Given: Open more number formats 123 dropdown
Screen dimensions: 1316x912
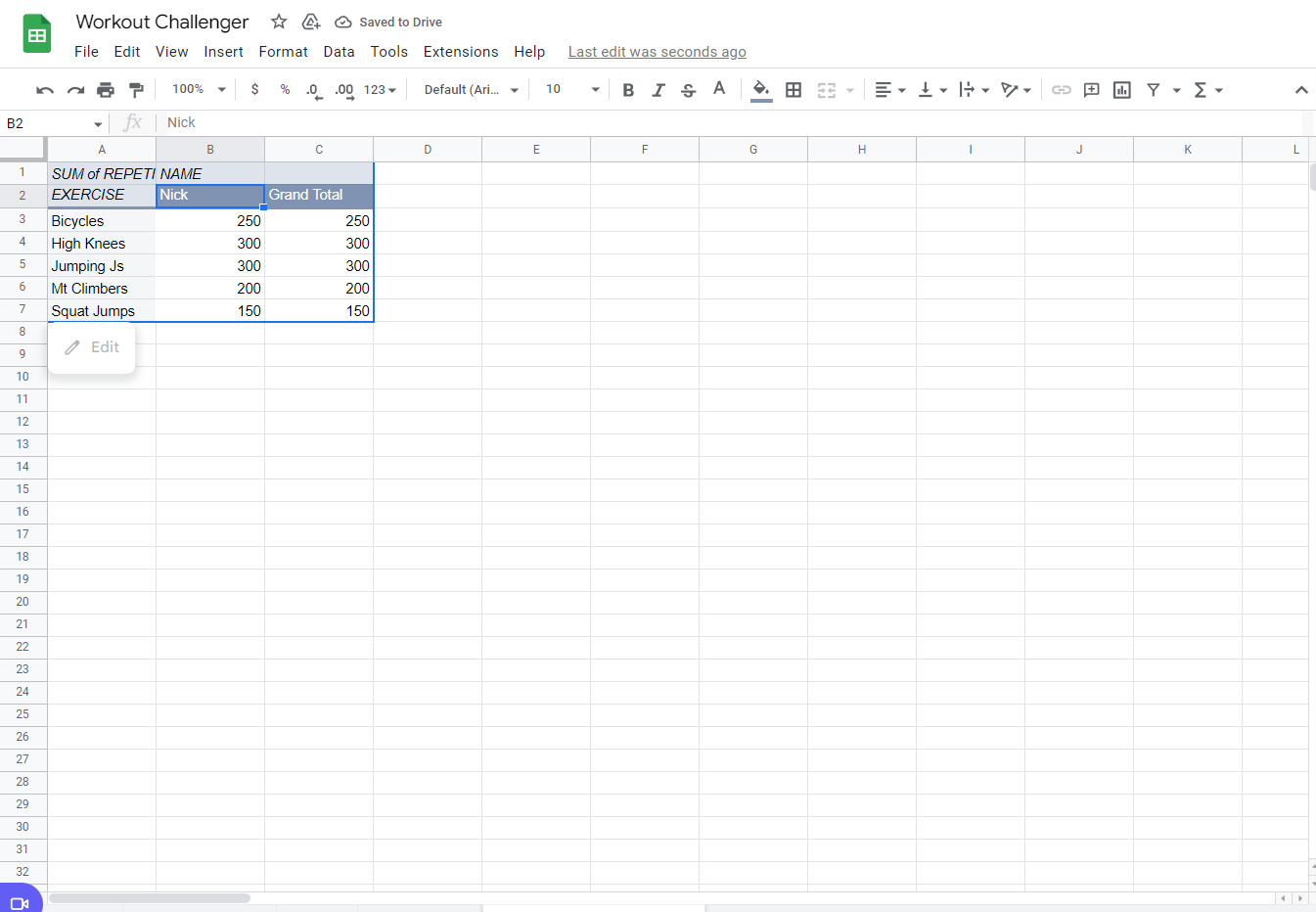Looking at the screenshot, I should [380, 90].
